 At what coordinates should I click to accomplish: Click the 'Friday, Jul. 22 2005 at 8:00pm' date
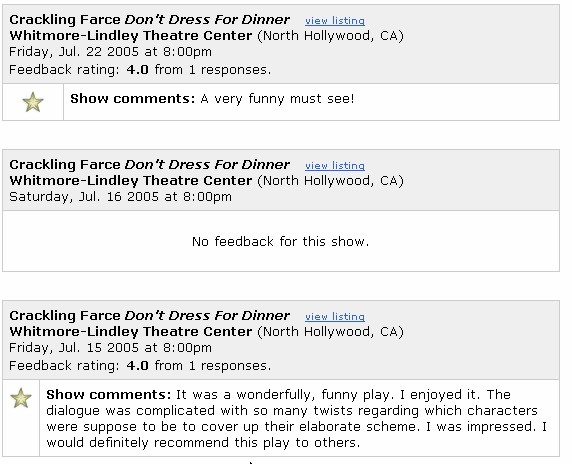[110, 52]
